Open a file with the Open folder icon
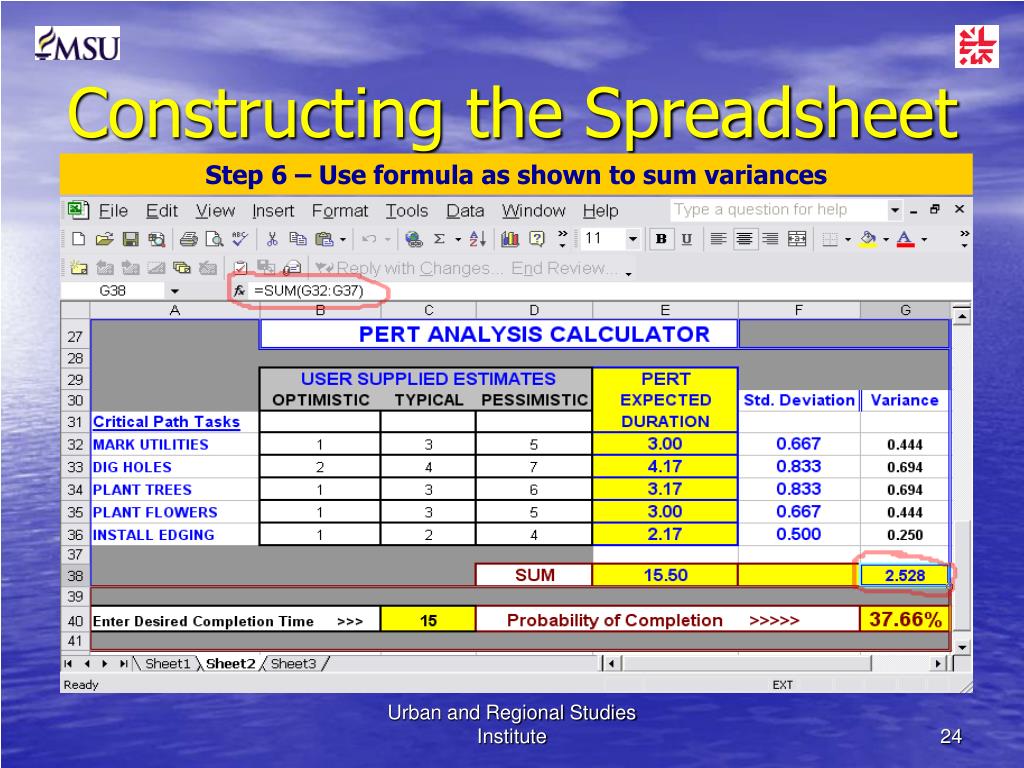Viewport: 1024px width, 768px height. (104, 239)
